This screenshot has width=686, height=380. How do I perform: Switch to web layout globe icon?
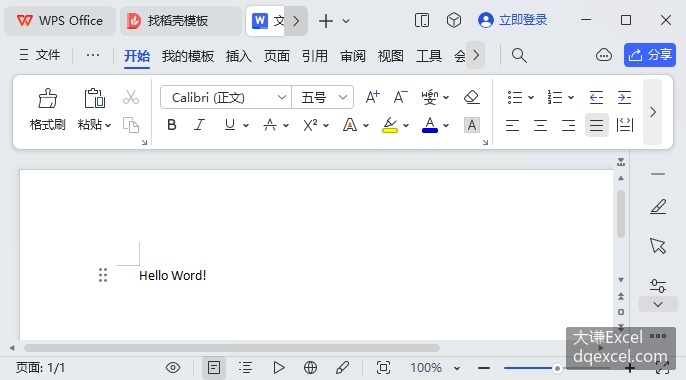310,368
